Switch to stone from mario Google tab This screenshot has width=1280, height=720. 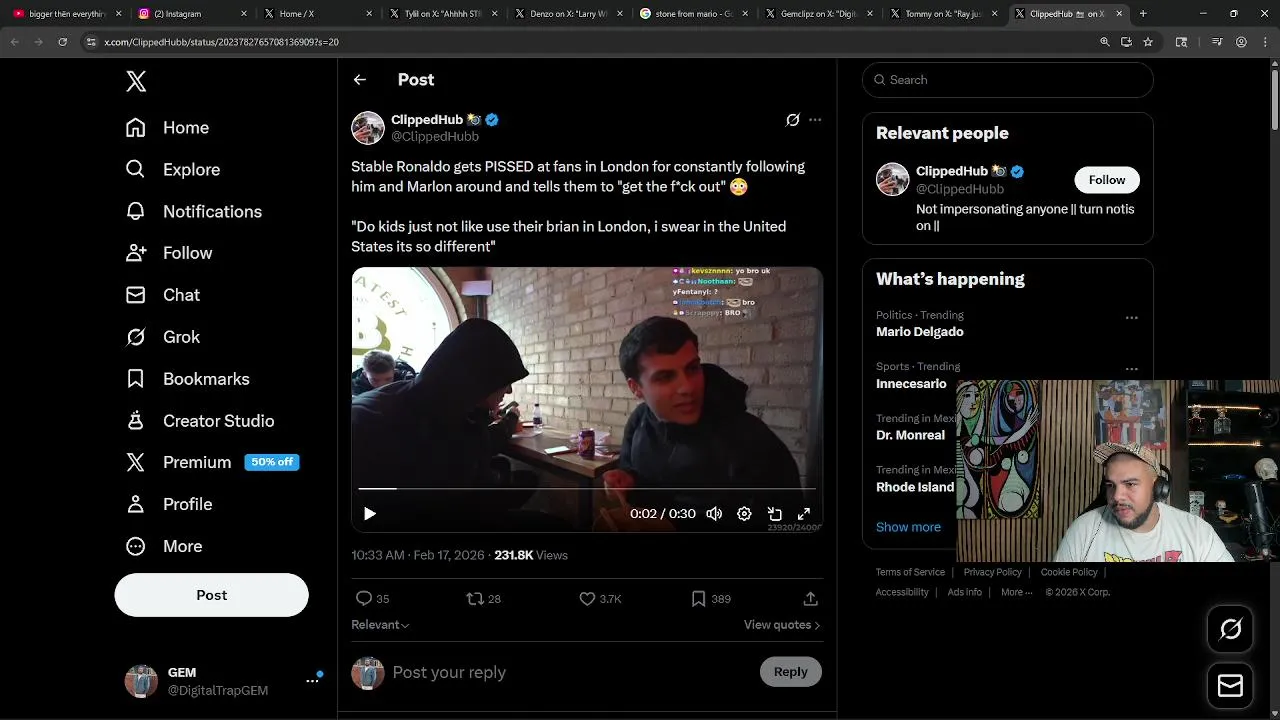point(693,14)
